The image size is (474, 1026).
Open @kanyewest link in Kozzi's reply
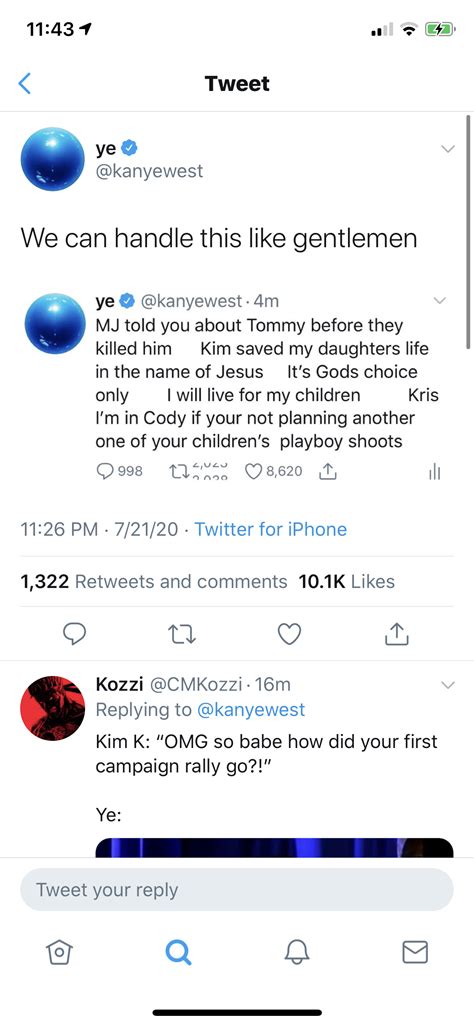pyautogui.click(x=250, y=709)
